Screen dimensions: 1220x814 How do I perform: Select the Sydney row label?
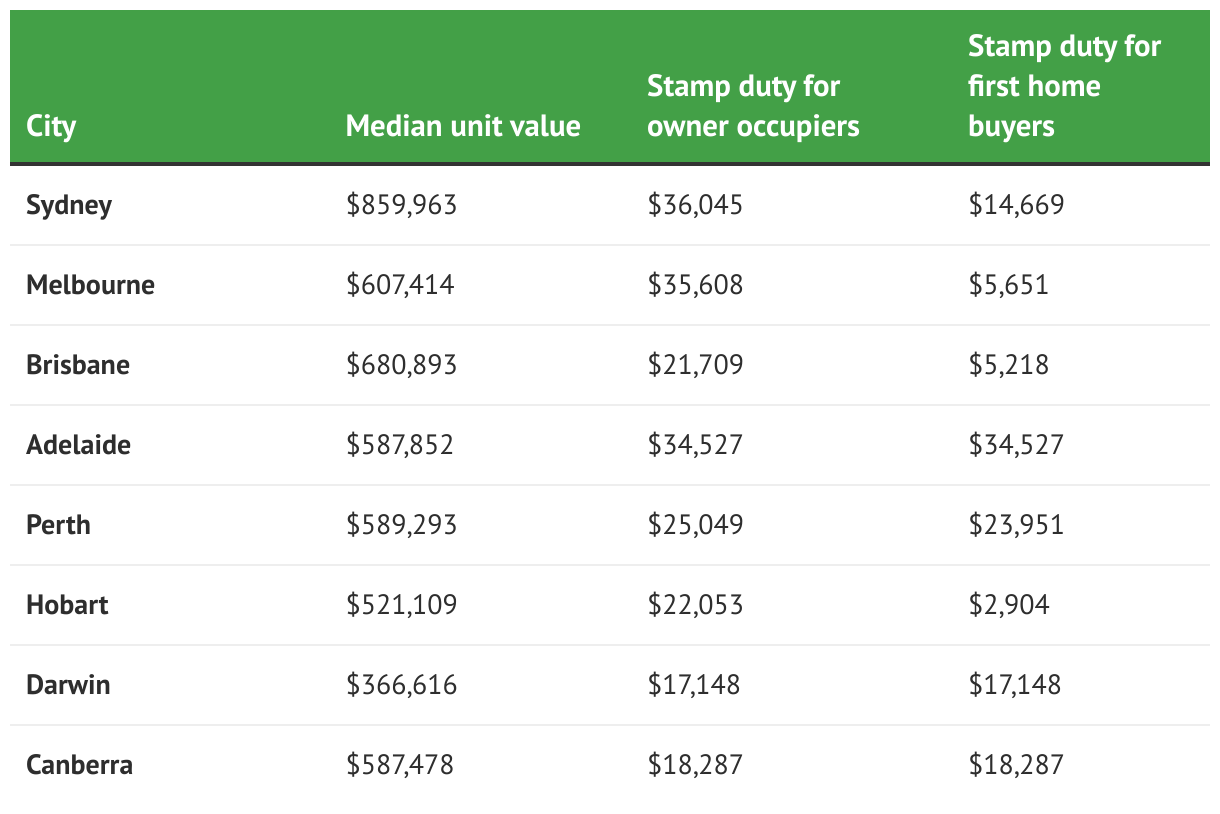pos(69,206)
